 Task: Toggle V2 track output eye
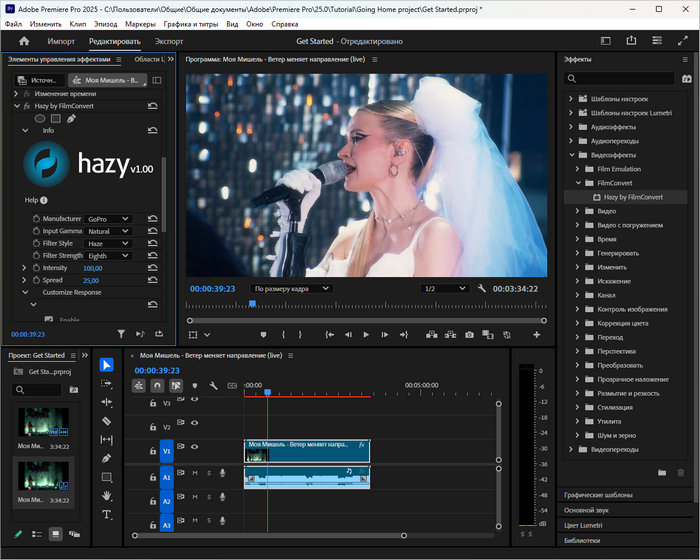click(195, 422)
